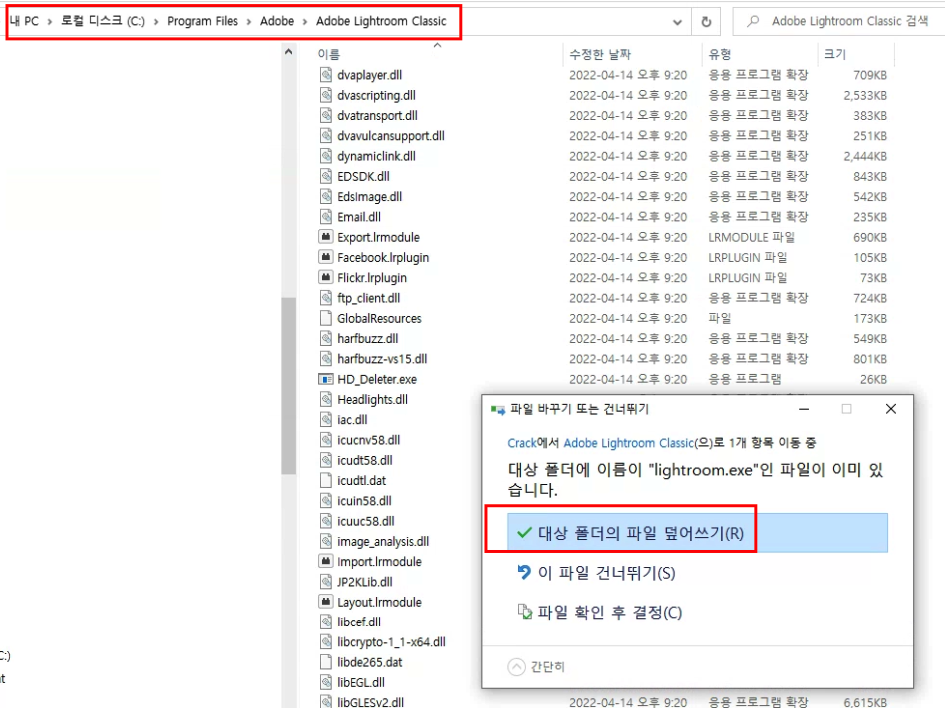Click the HD_Deleter.exe application icon

coord(325,379)
